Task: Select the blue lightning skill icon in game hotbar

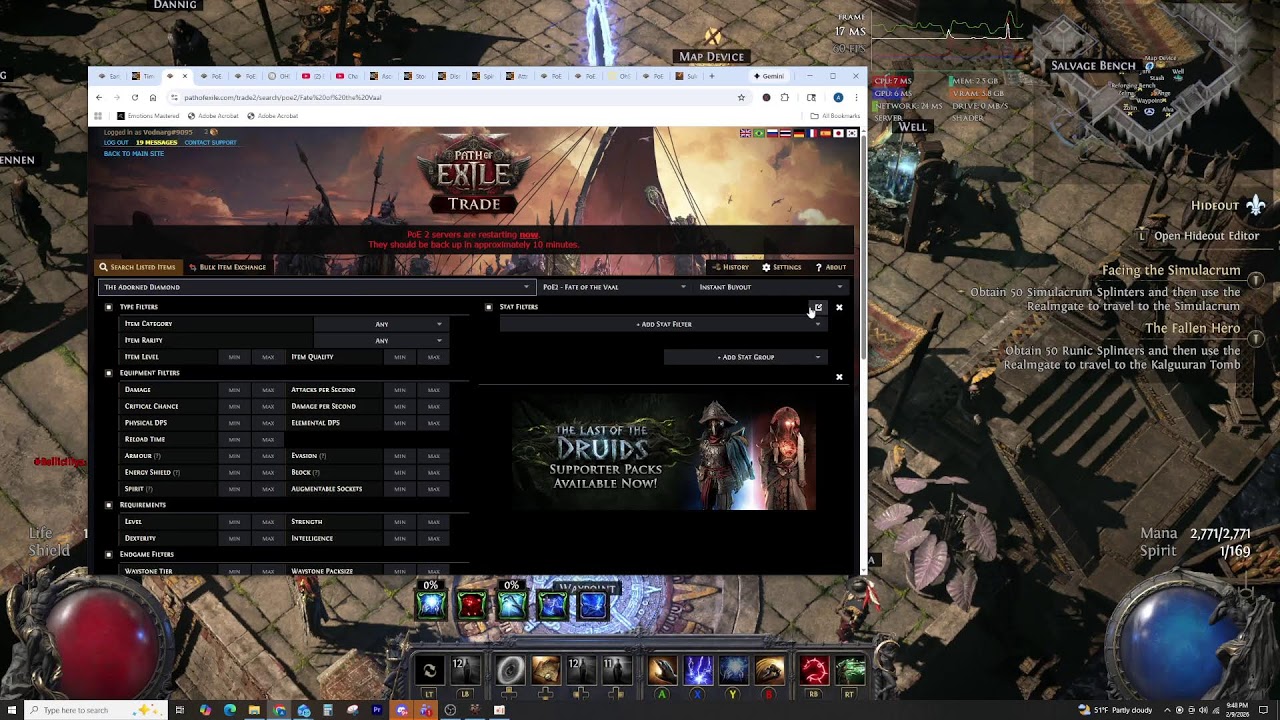Action: [699, 670]
